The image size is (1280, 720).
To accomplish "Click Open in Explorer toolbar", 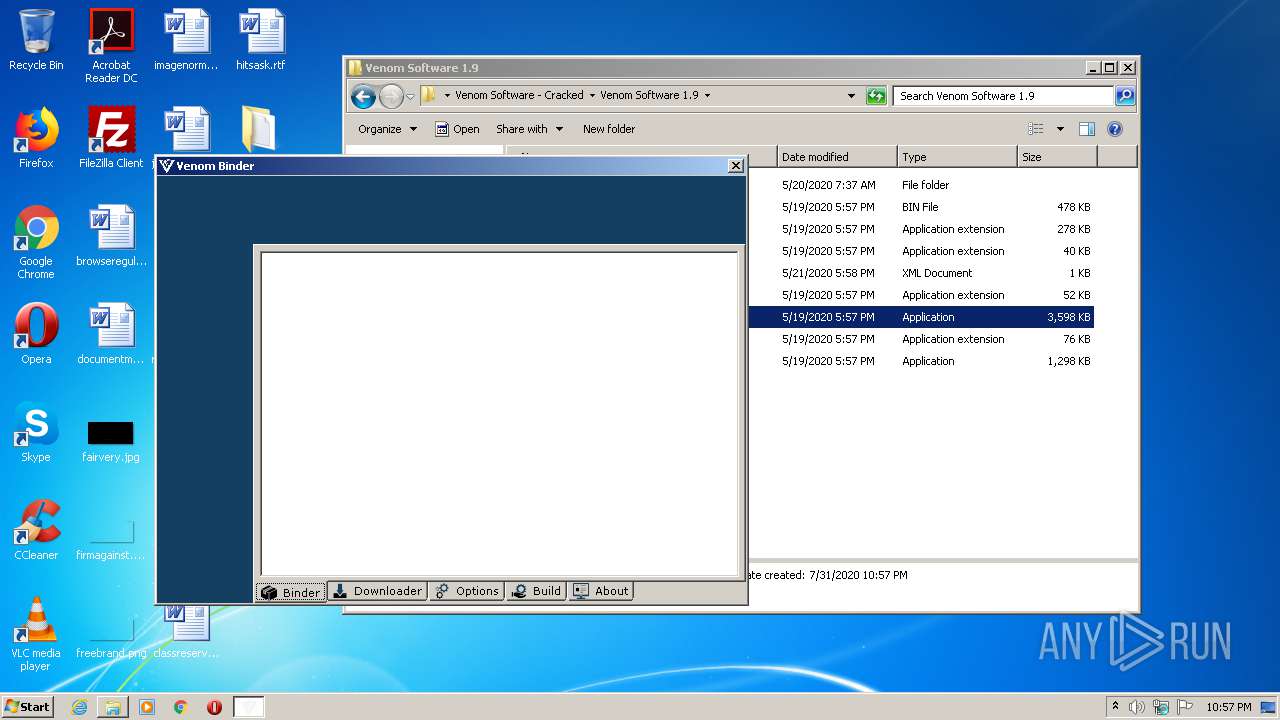I will [457, 129].
